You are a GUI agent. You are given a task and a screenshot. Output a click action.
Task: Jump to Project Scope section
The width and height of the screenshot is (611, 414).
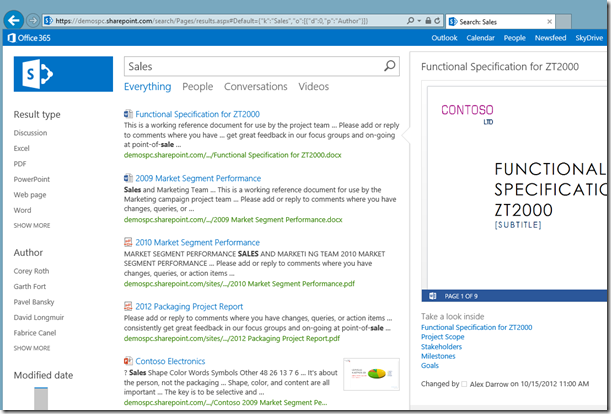pyautogui.click(x=443, y=337)
